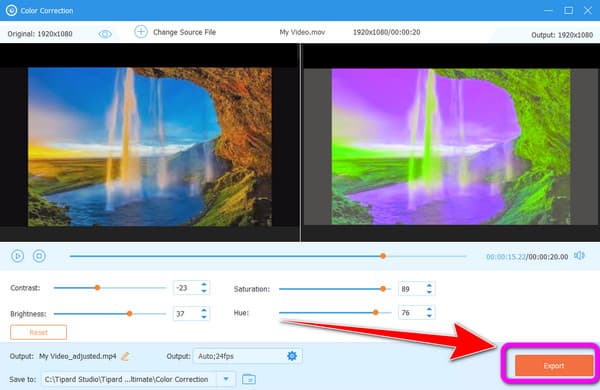600x390 pixels.
Task: Play the video preview
Action: coord(18,256)
